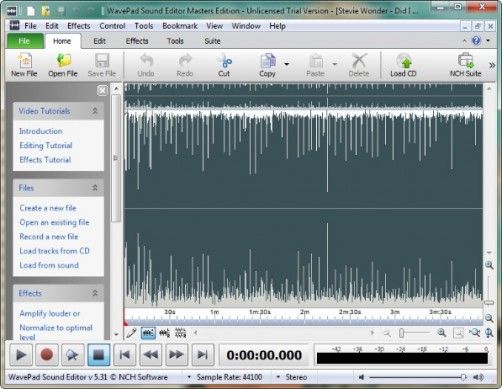Click the vertical zoom in magnifier on the right edge
This screenshot has width=502, height=389.
489,265
